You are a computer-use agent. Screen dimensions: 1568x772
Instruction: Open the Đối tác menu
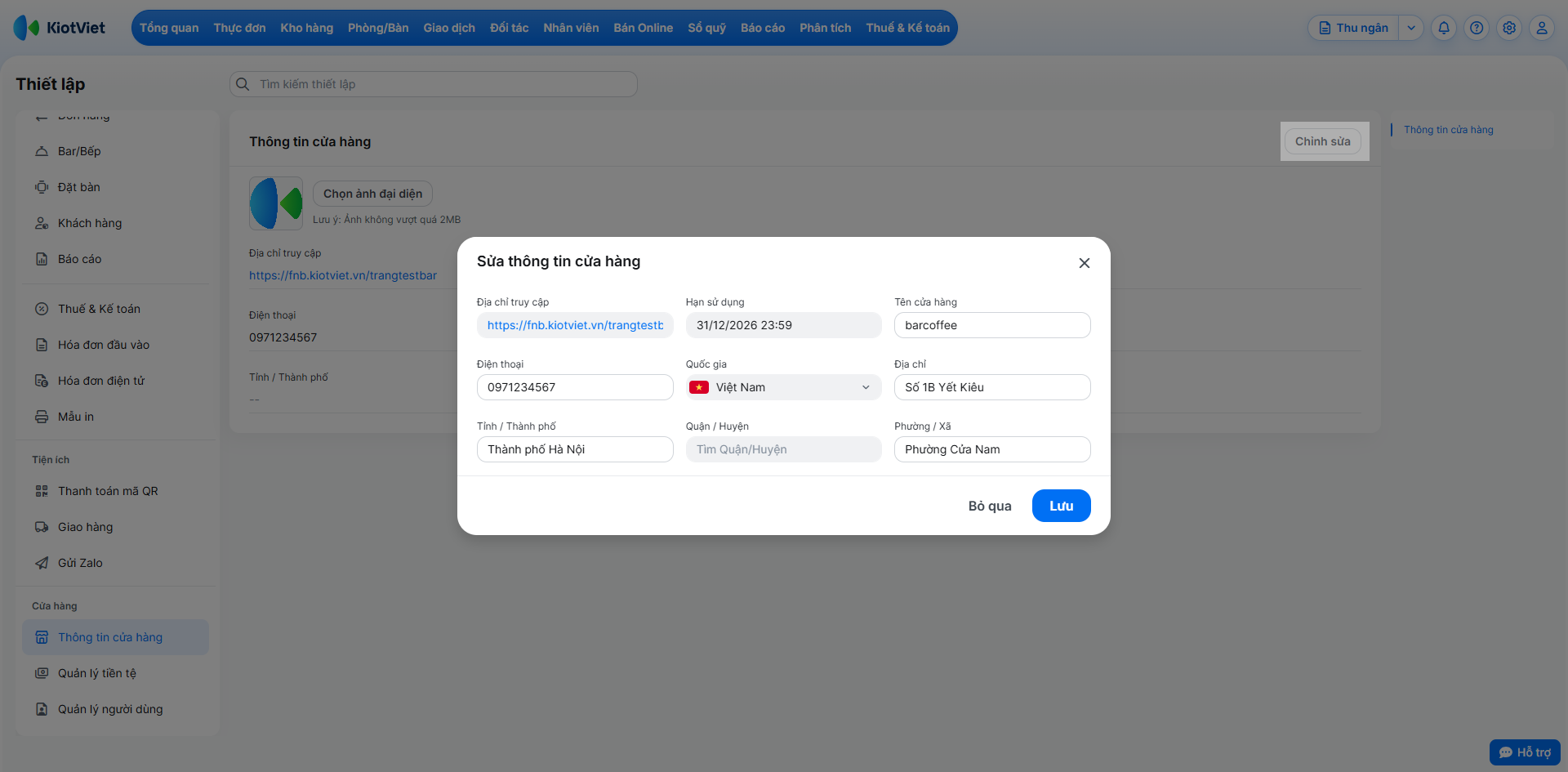(x=510, y=28)
